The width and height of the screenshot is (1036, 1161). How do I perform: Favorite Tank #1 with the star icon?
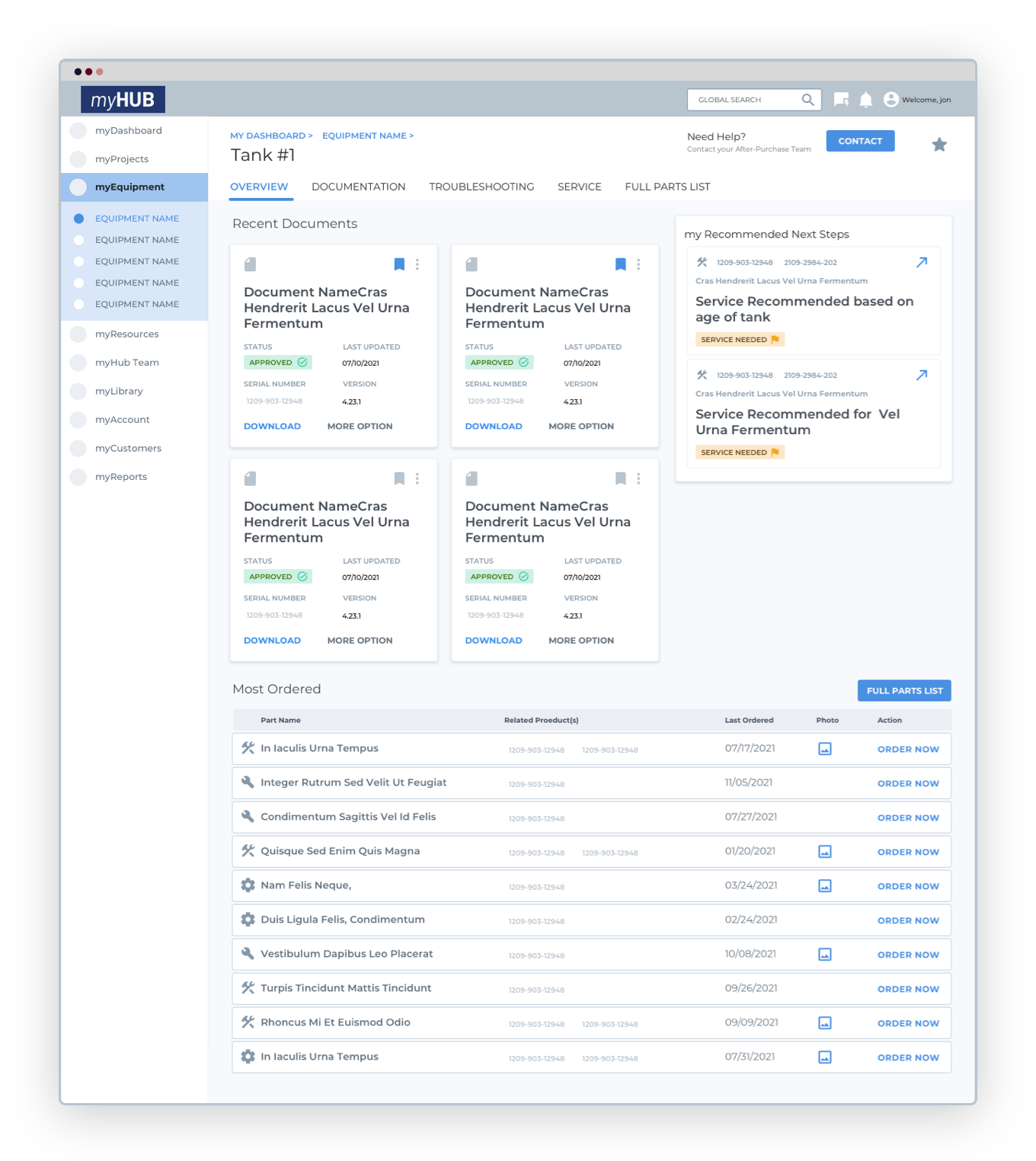[x=939, y=145]
